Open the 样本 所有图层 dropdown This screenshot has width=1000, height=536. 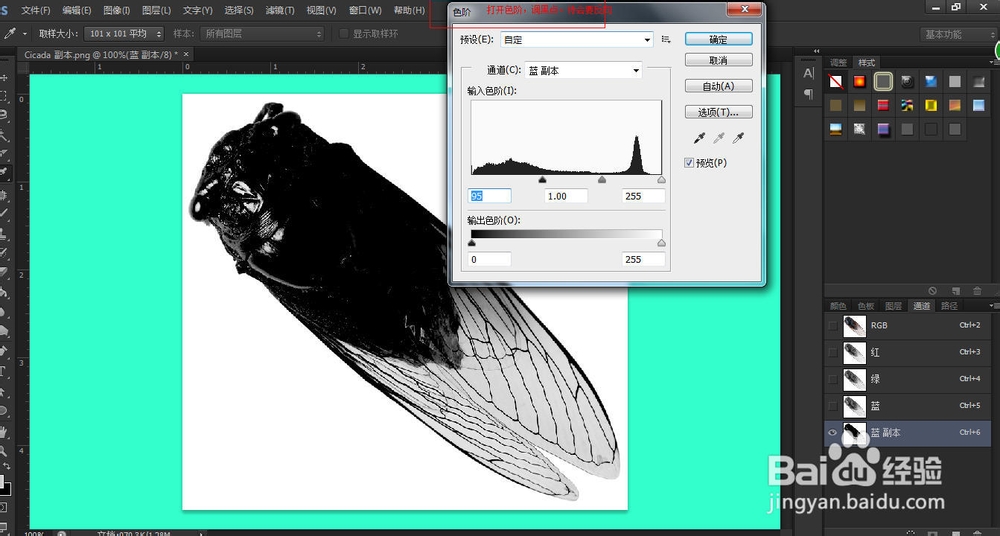point(262,34)
